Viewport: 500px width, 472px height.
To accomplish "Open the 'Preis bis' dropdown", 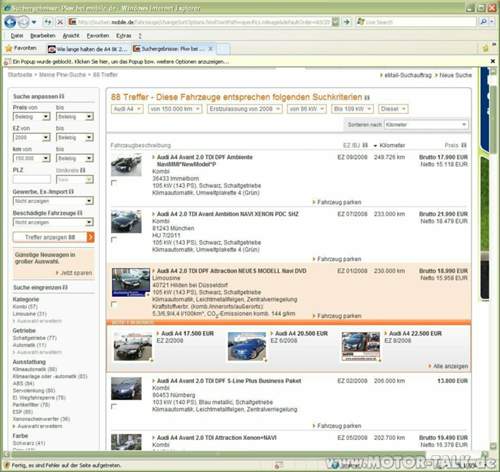I will click(75, 117).
